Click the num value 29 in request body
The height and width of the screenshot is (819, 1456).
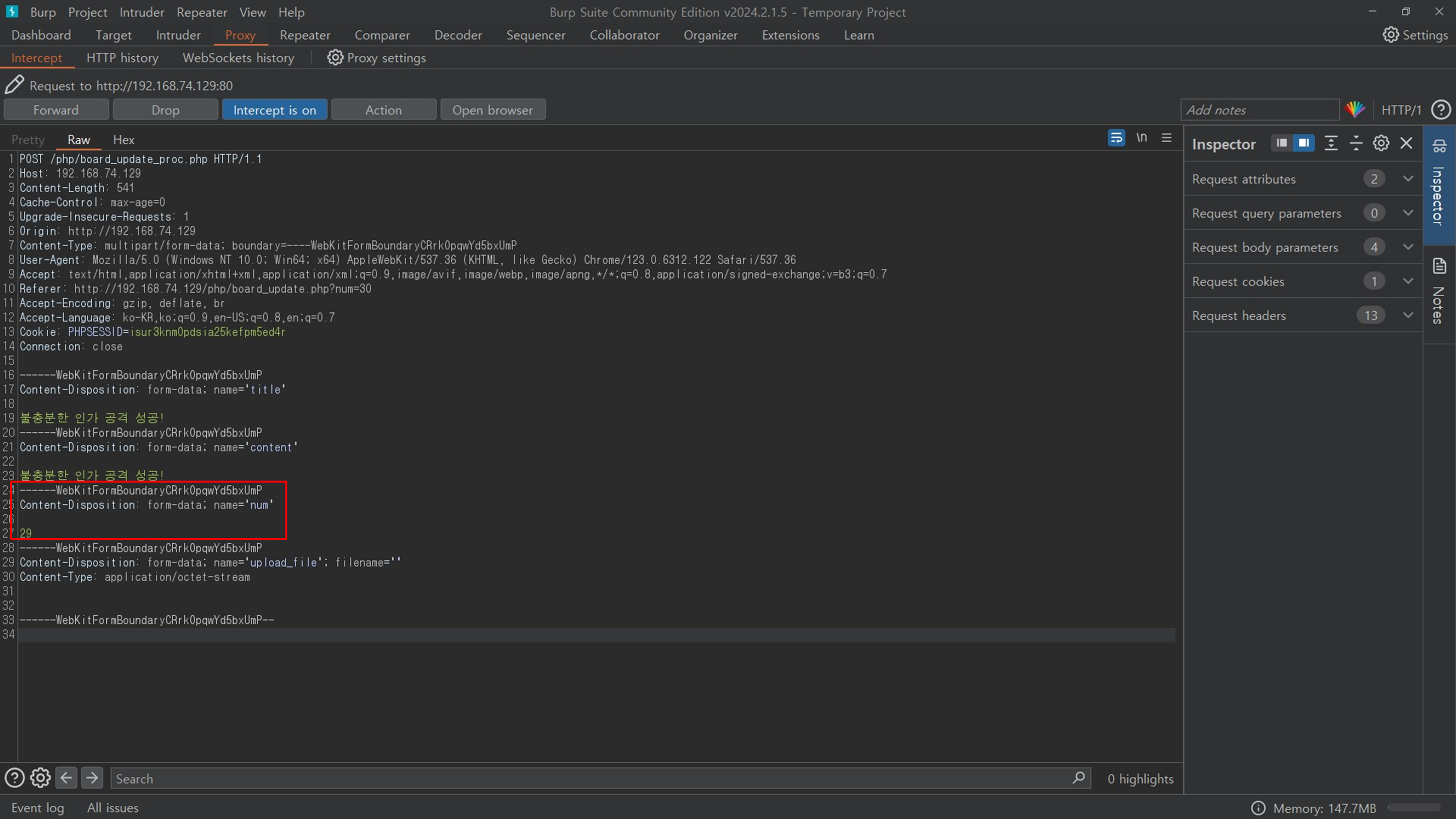click(26, 533)
